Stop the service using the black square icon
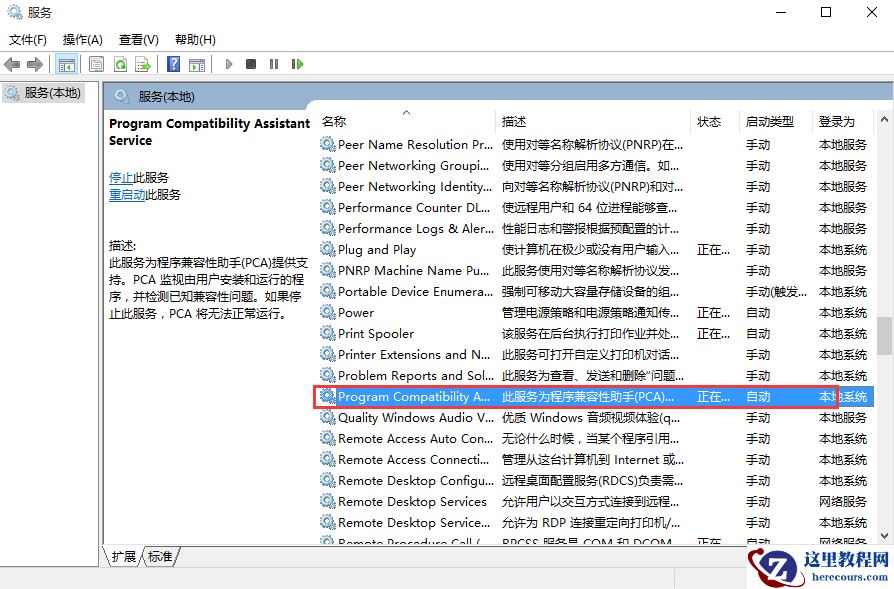 pos(252,64)
